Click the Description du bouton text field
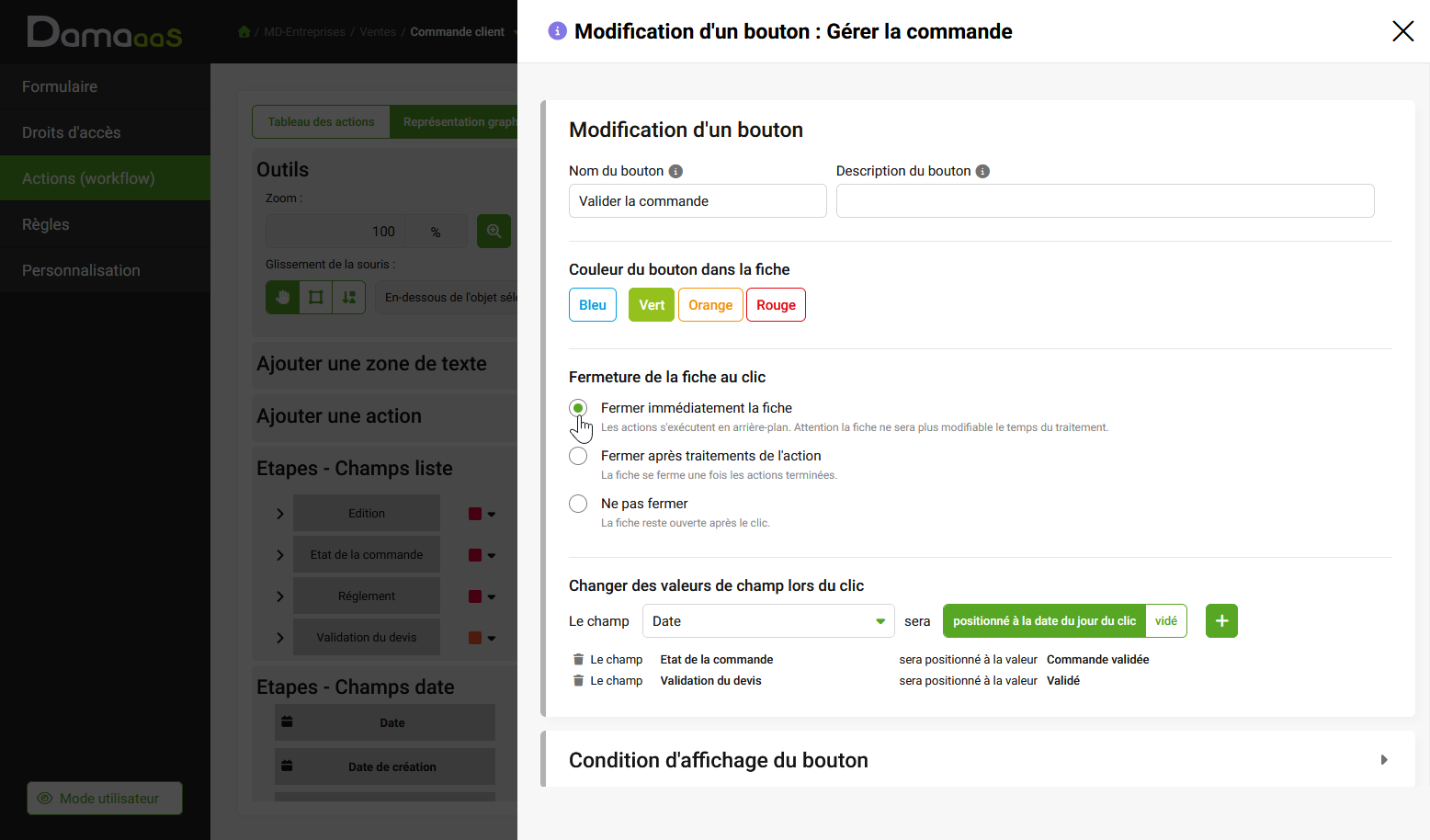 point(1105,201)
